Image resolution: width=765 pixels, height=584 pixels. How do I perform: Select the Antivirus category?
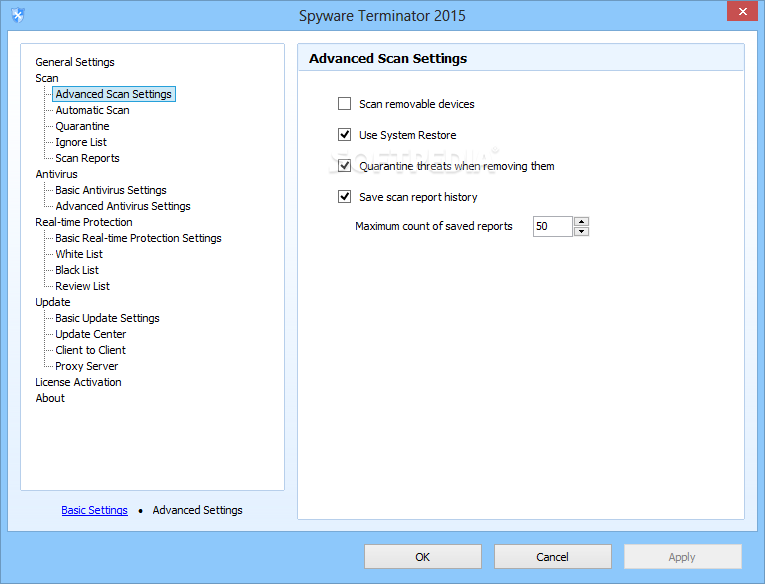point(57,174)
